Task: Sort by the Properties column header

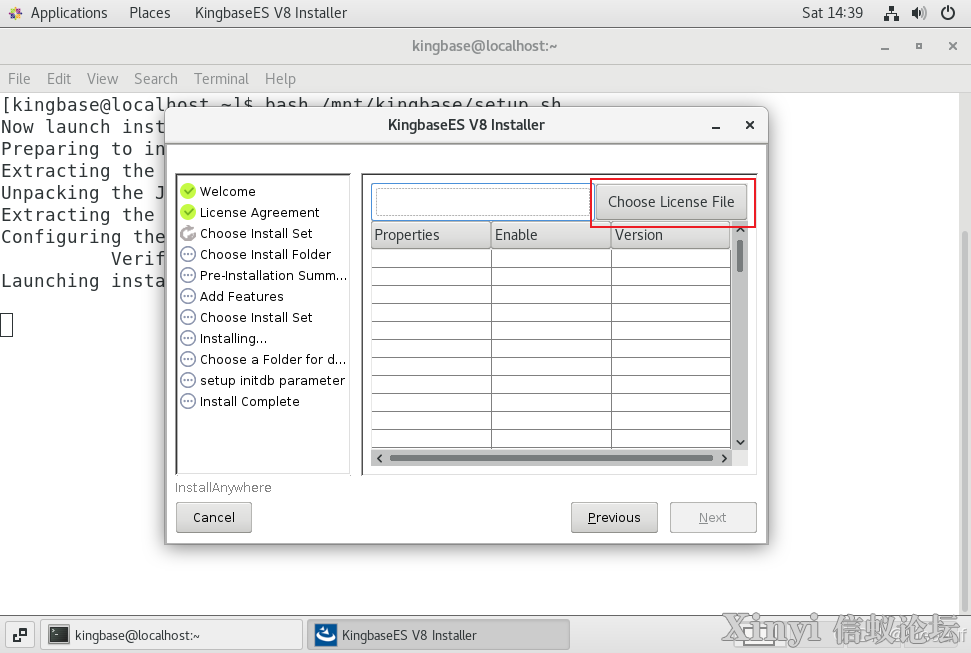Action: [431, 235]
